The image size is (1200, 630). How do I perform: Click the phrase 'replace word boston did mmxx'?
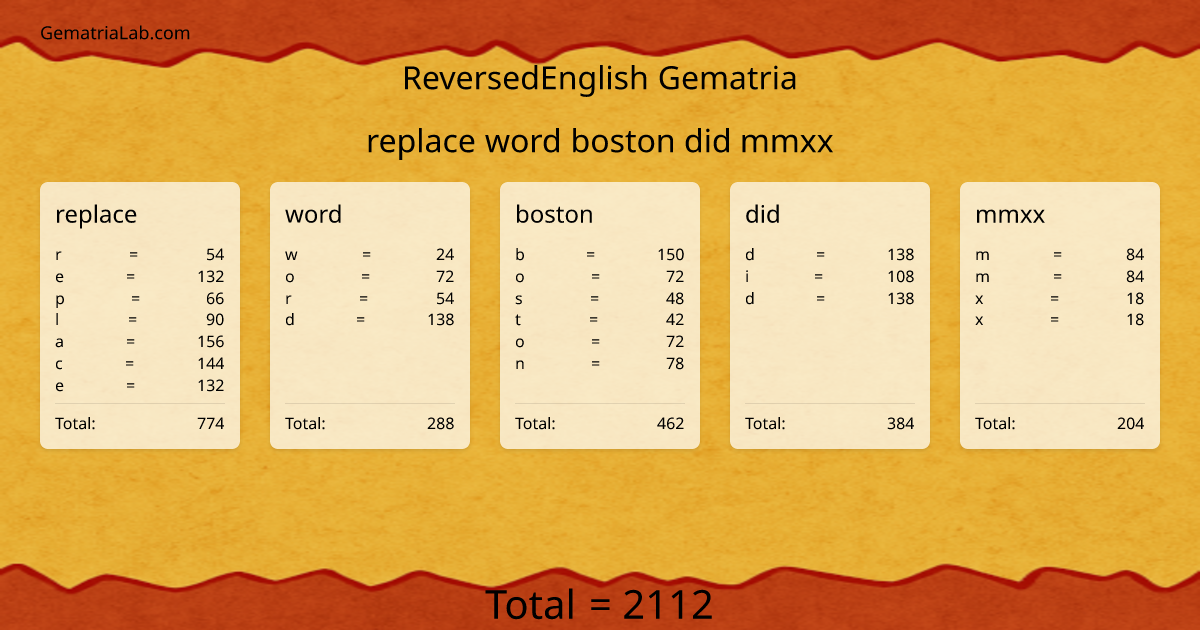point(600,142)
